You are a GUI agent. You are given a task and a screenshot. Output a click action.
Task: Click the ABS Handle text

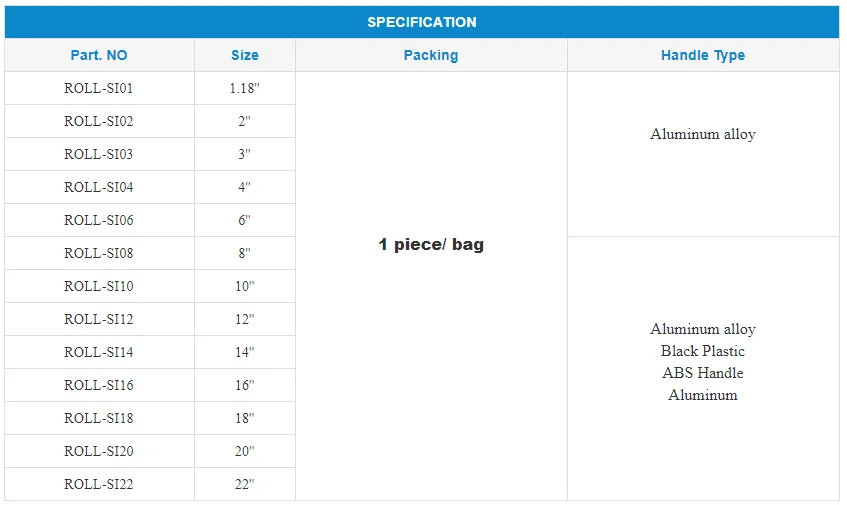tap(703, 373)
